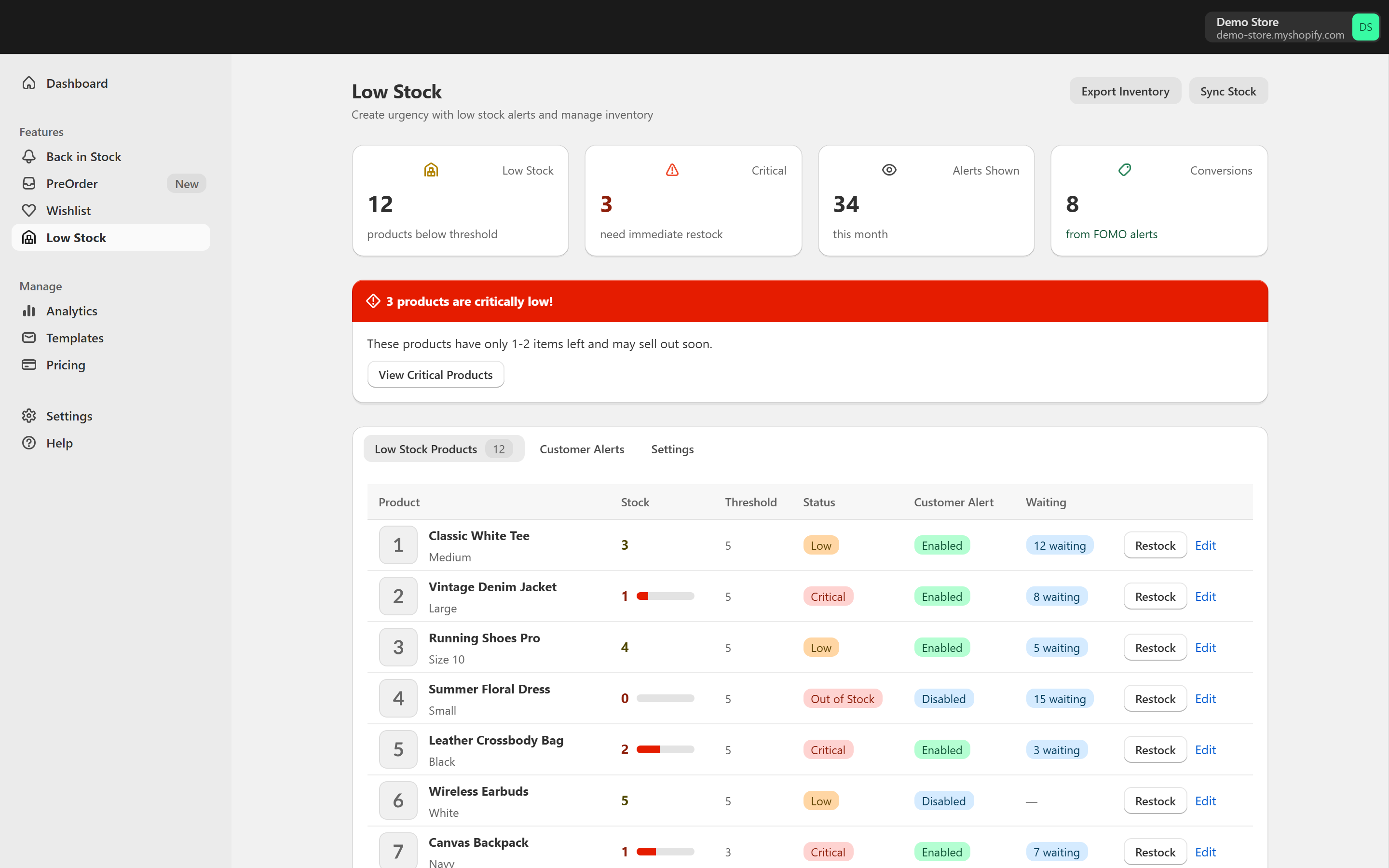The image size is (1389, 868).
Task: Click the Critical status for Vintage Denim Jacket
Action: 828,597
